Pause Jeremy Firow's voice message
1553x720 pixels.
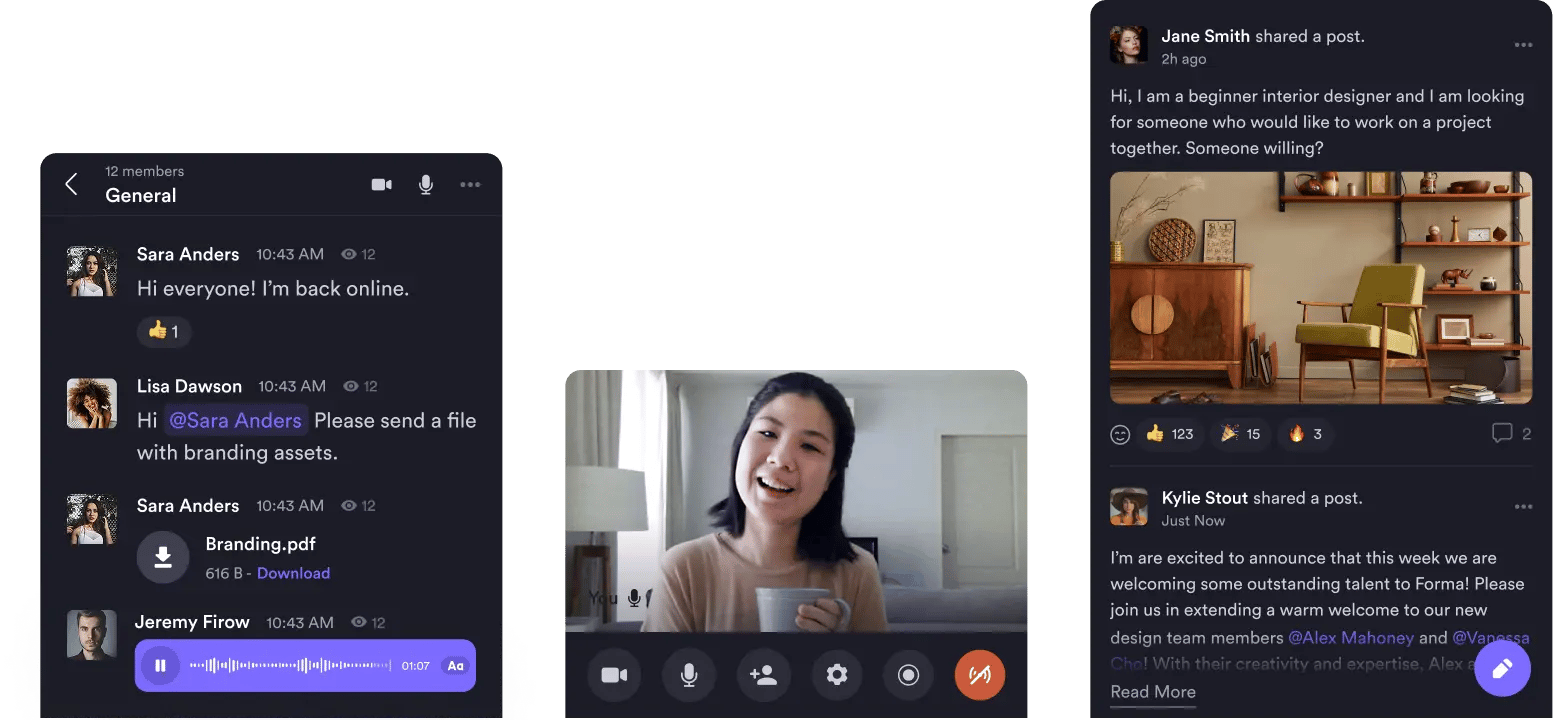pyautogui.click(x=160, y=666)
